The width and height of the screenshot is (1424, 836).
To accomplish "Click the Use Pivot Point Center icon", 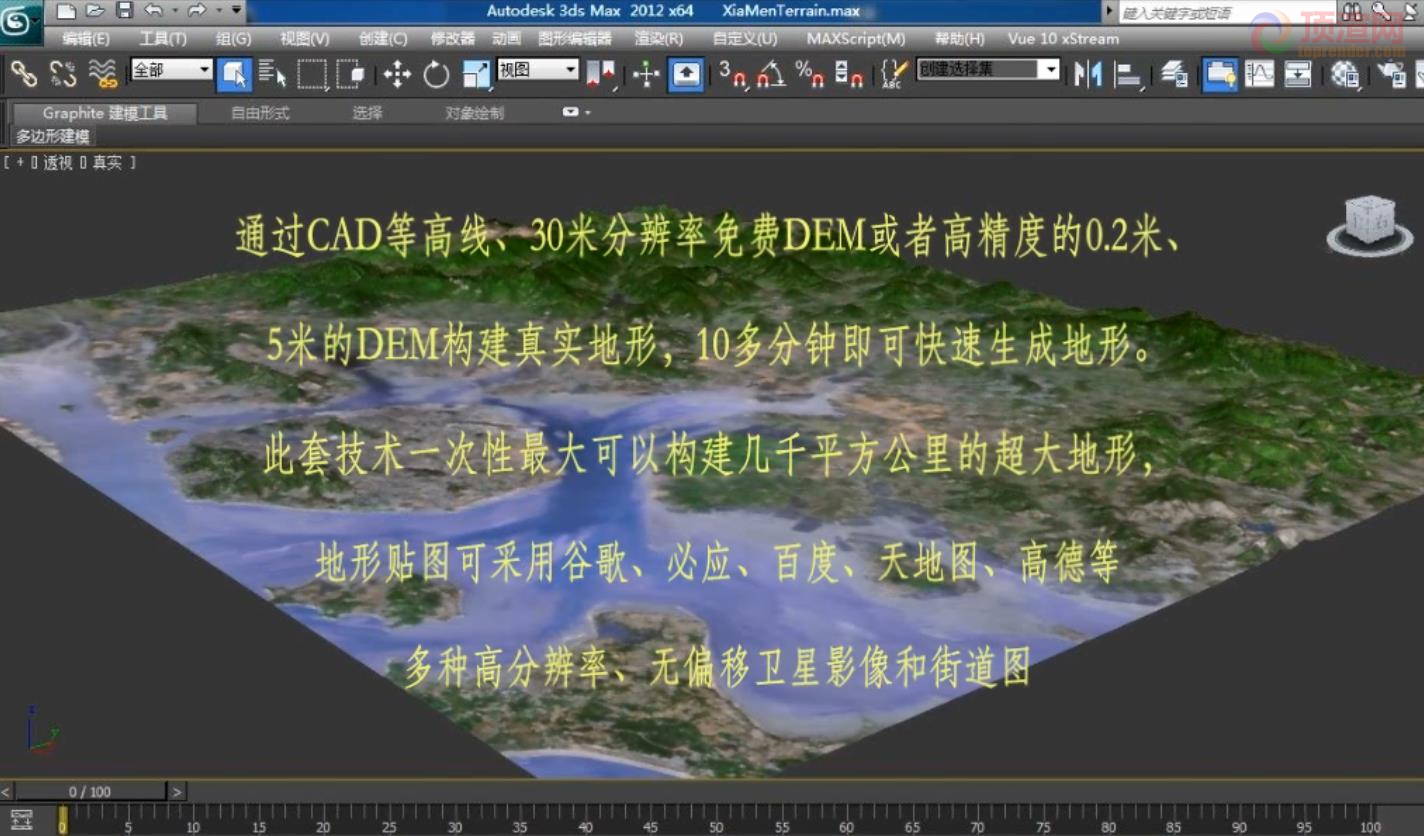I will 600,74.
